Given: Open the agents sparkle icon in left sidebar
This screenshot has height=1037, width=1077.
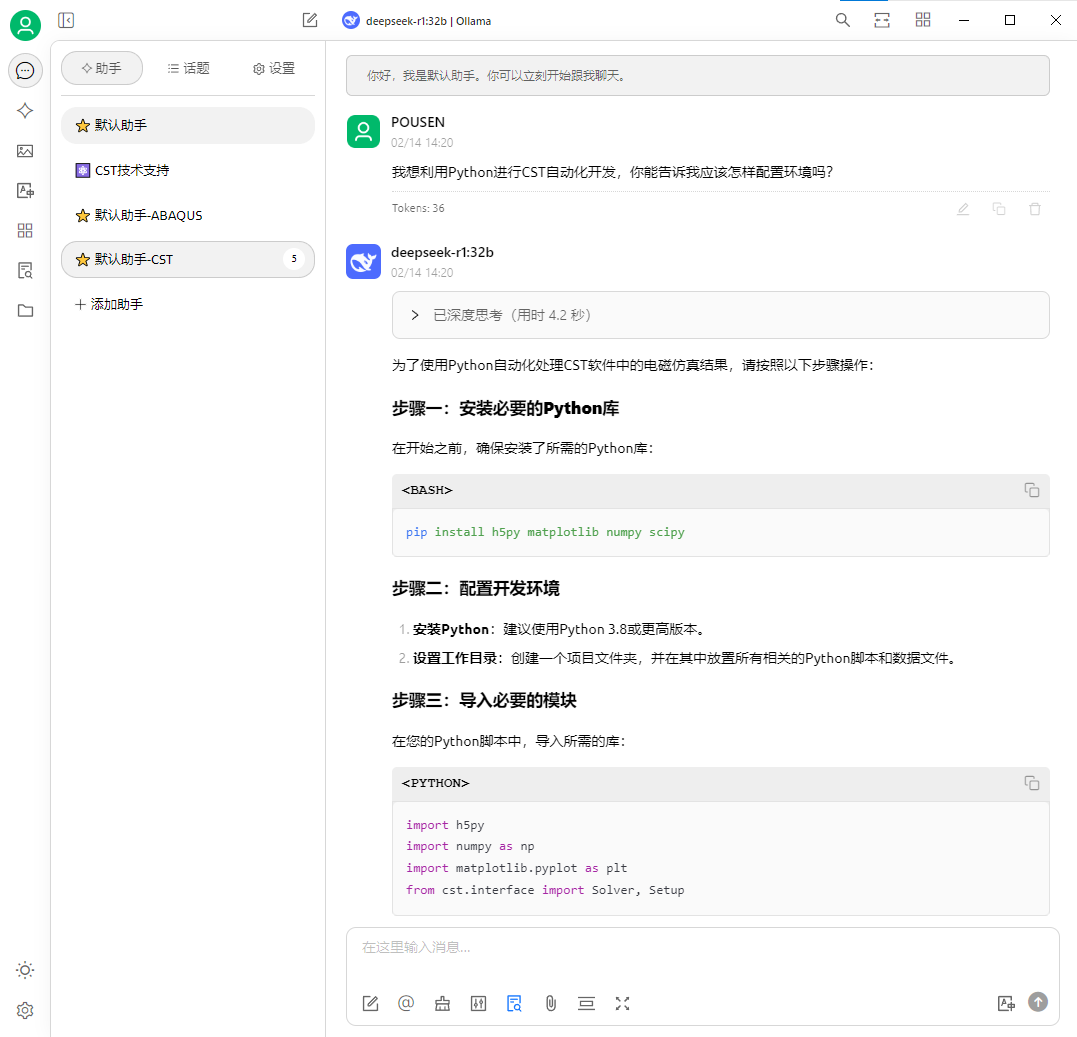Looking at the screenshot, I should (x=25, y=111).
